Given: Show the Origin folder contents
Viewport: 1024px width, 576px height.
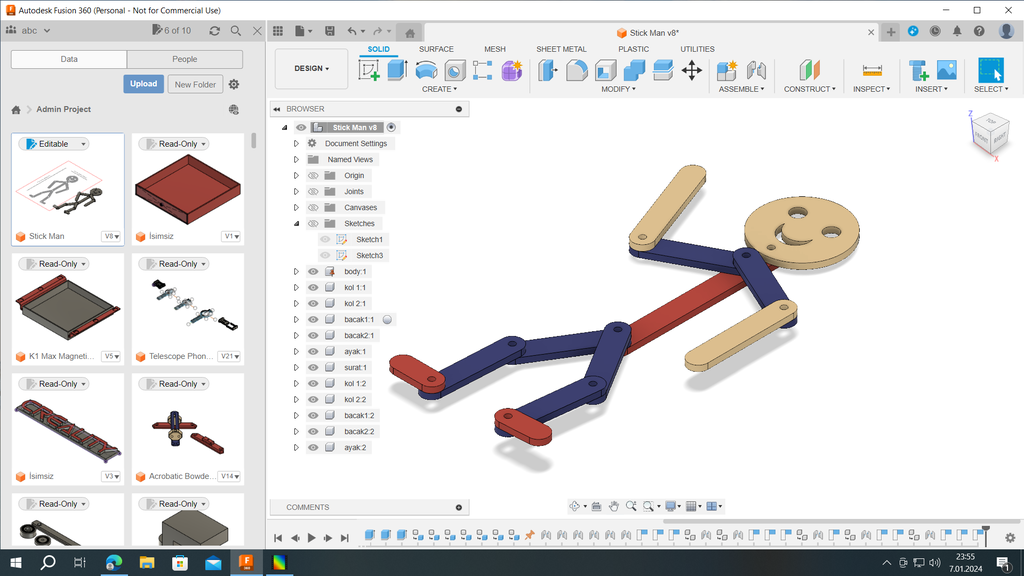Looking at the screenshot, I should point(296,175).
